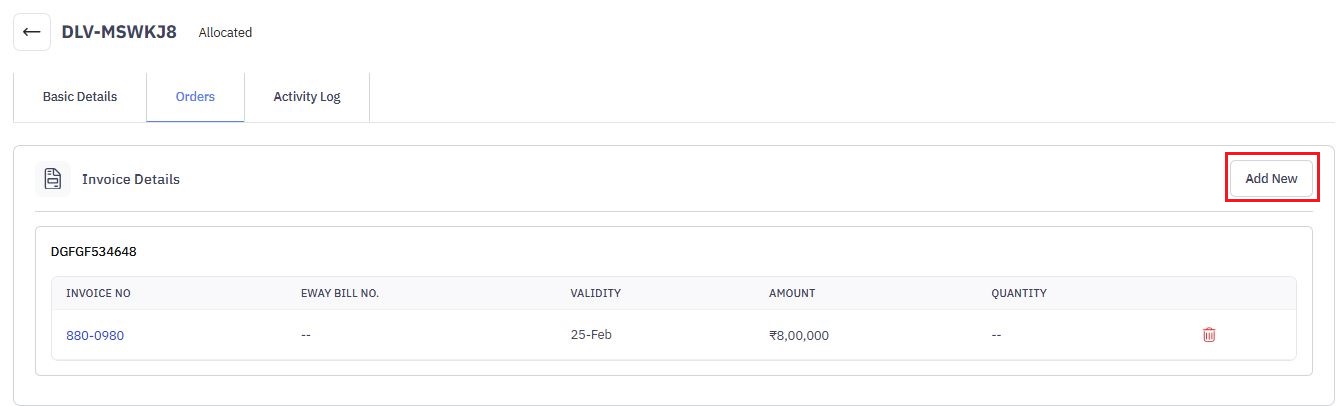Click the invoice document icon
The height and width of the screenshot is (406, 1337).
click(53, 179)
